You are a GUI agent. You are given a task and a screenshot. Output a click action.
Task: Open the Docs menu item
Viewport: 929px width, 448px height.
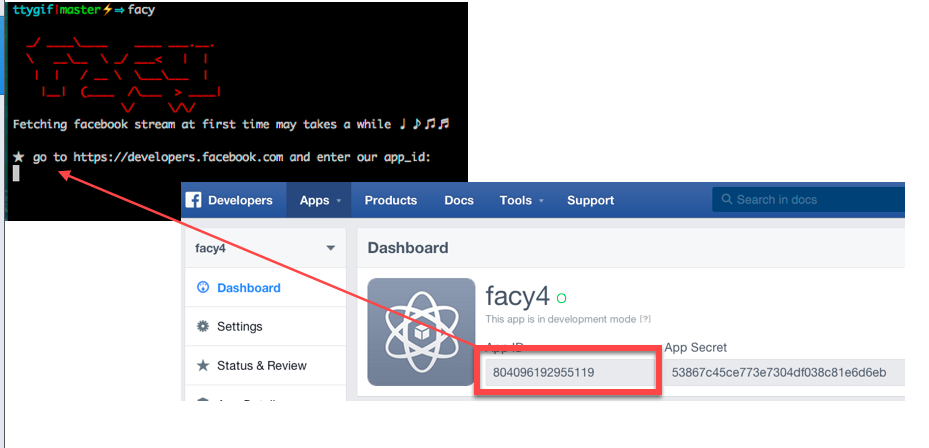(459, 200)
